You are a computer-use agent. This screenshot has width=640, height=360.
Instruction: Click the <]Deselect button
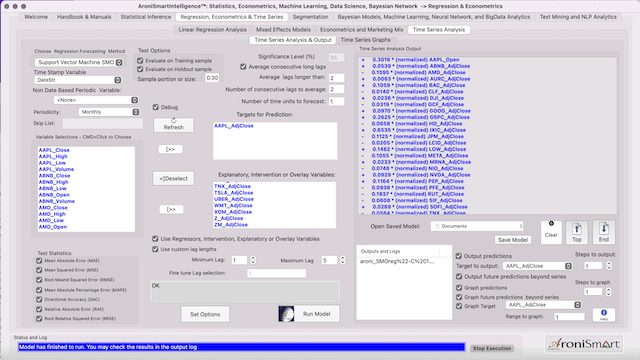[173, 178]
